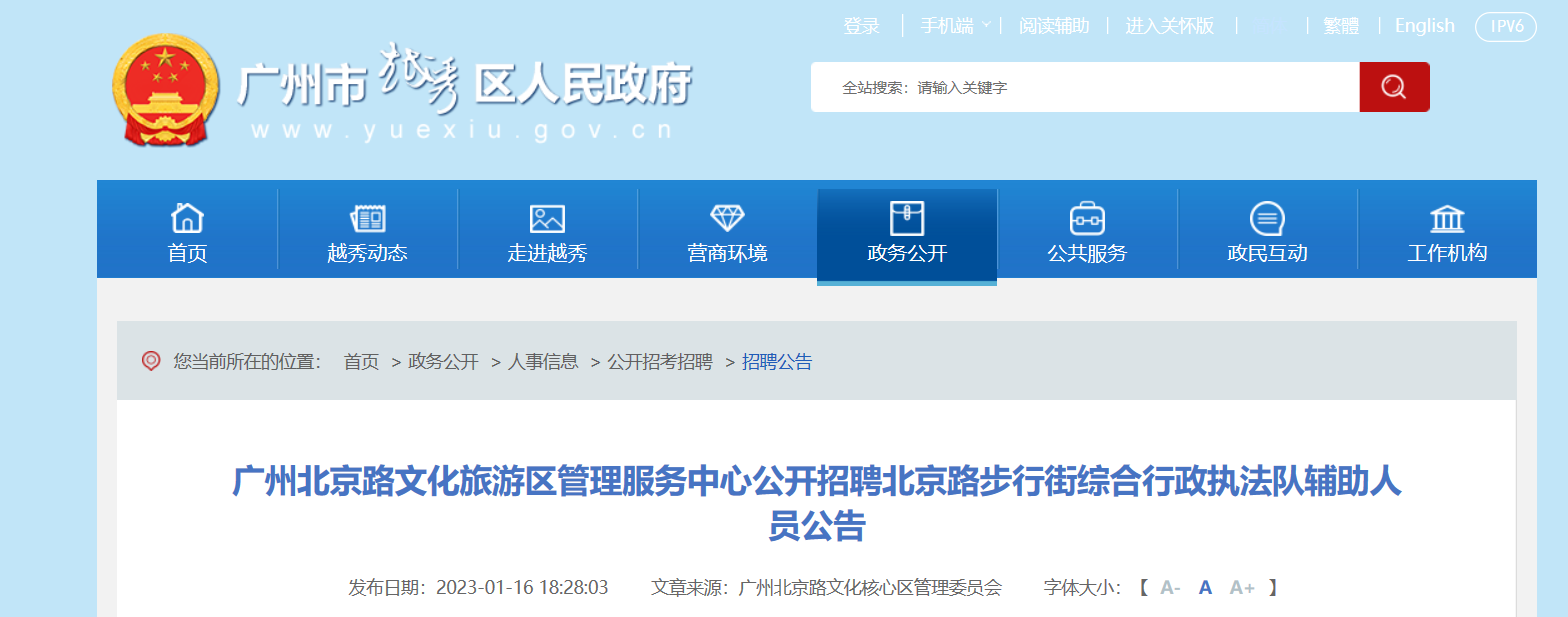Viewport: 1568px width, 617px height.
Task: Click the 政务公开 breadcrumb link
Action: pyautogui.click(x=443, y=362)
